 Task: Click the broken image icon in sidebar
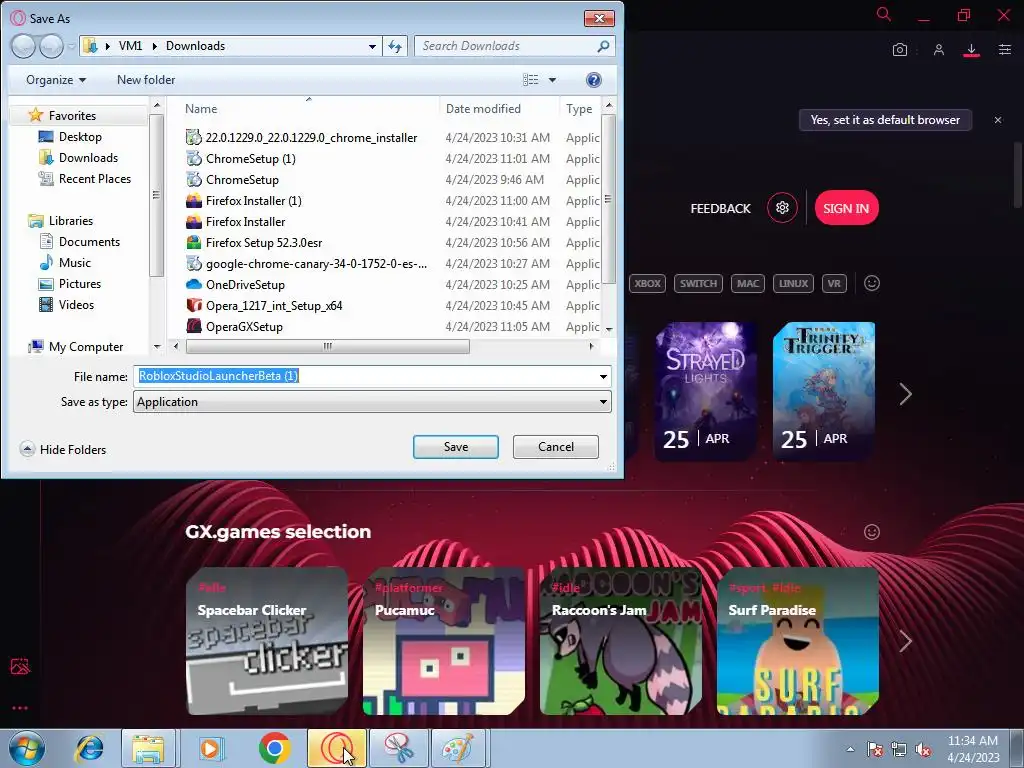[20, 666]
